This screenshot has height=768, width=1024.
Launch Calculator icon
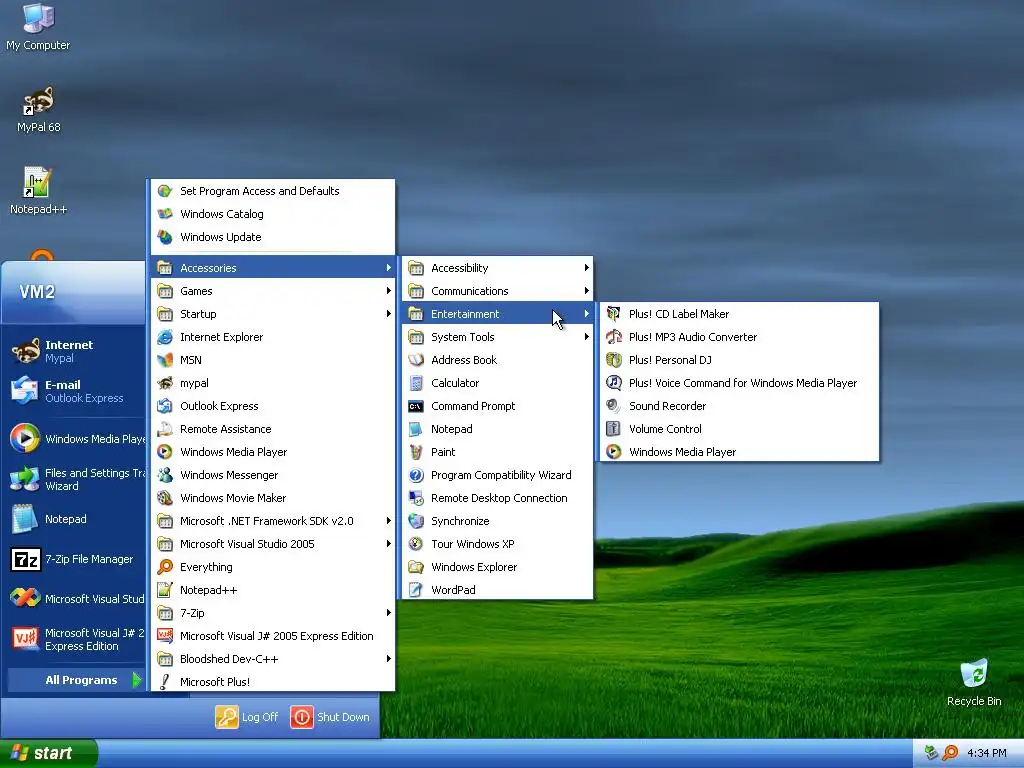(416, 383)
